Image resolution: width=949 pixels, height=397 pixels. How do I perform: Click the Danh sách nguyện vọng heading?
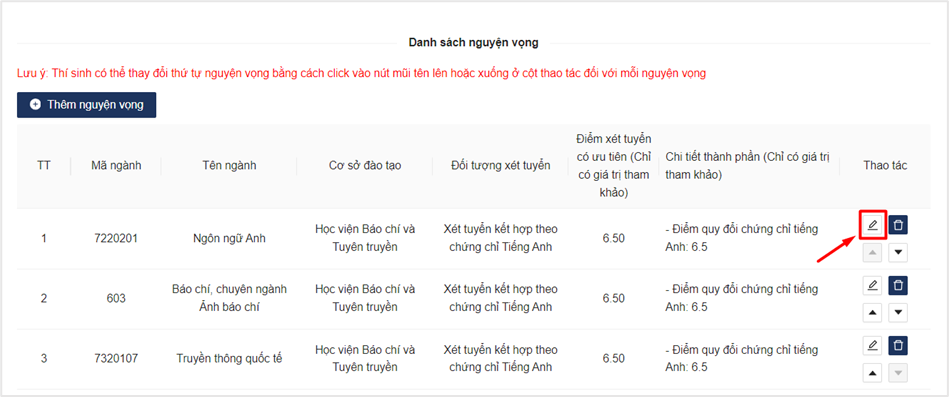click(473, 42)
